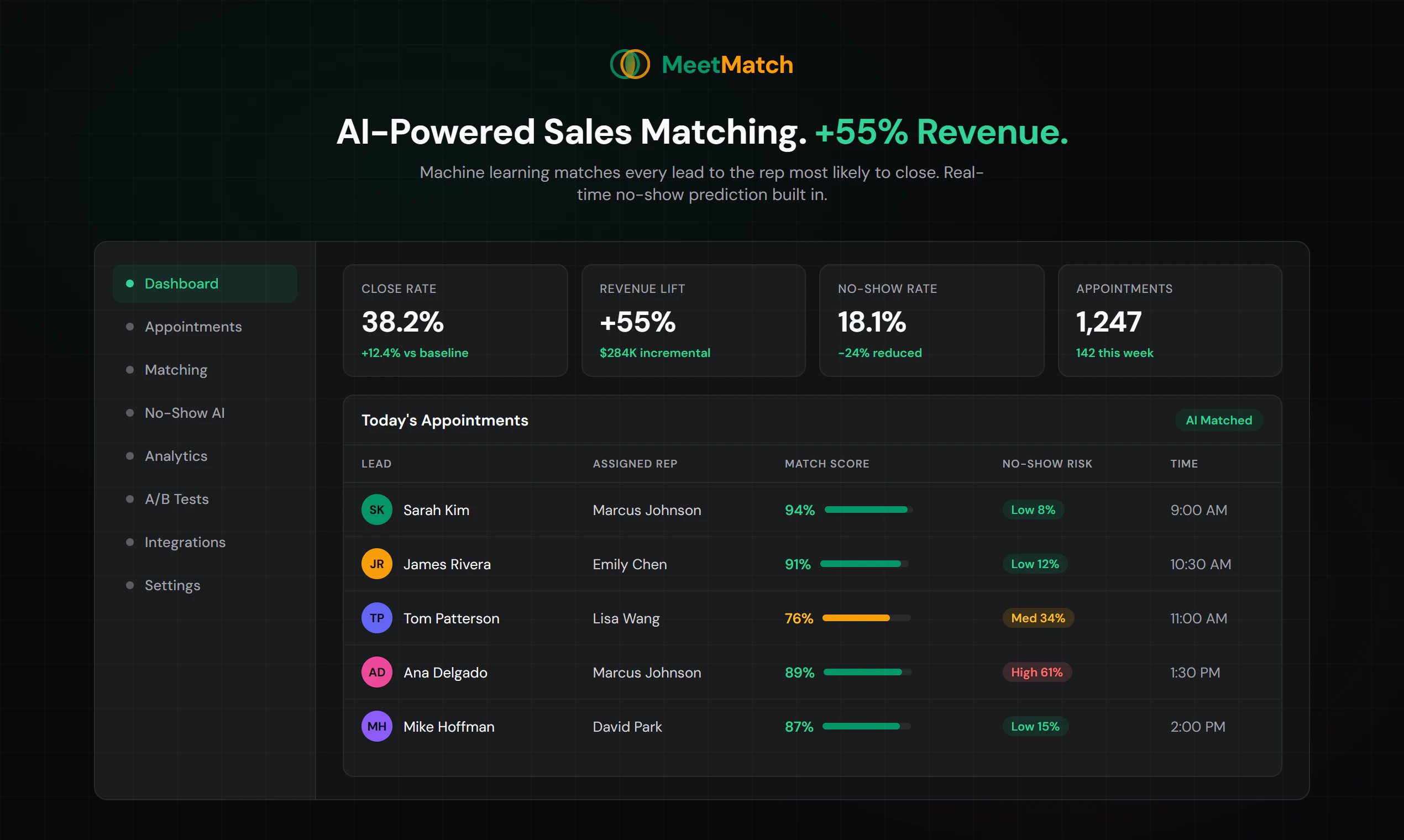The width and height of the screenshot is (1404, 840).
Task: Click the AI Matched badge
Action: tap(1218, 420)
